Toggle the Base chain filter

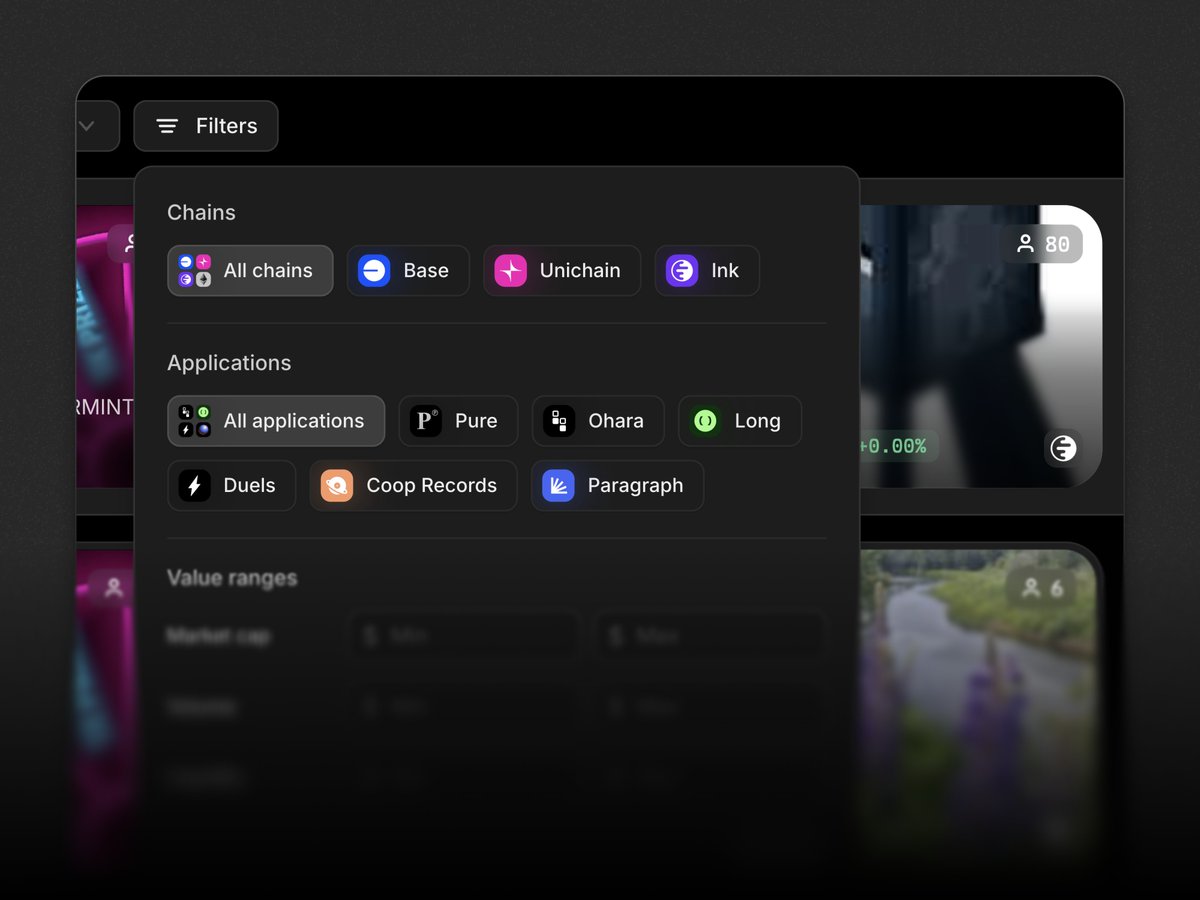[x=408, y=271]
